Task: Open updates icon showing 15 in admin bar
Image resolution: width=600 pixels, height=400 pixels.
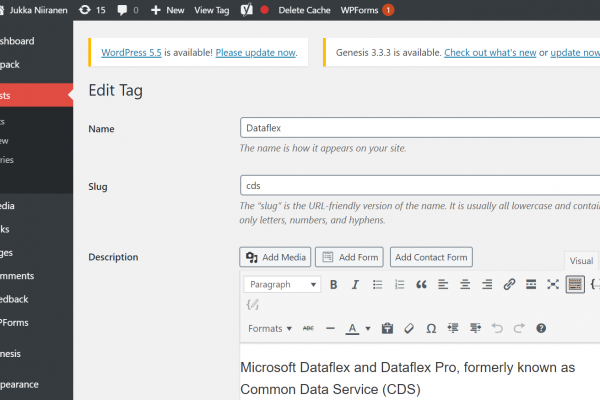Action: pos(92,10)
